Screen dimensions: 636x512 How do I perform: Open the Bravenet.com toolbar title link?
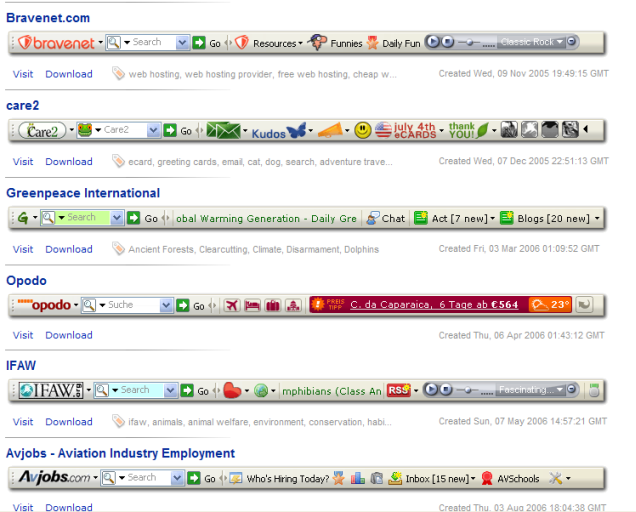[48, 18]
